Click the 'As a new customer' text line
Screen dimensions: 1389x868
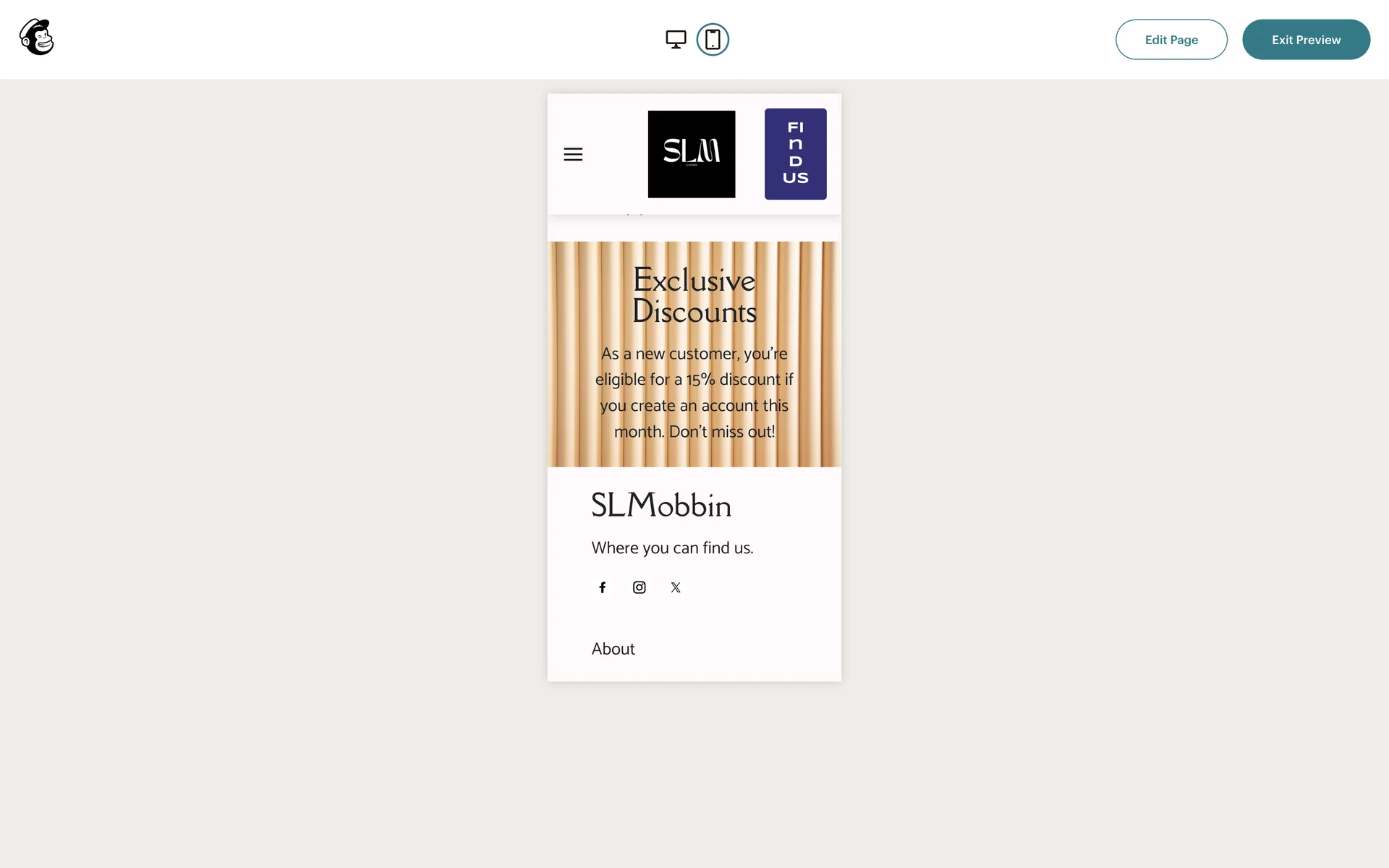point(694,354)
